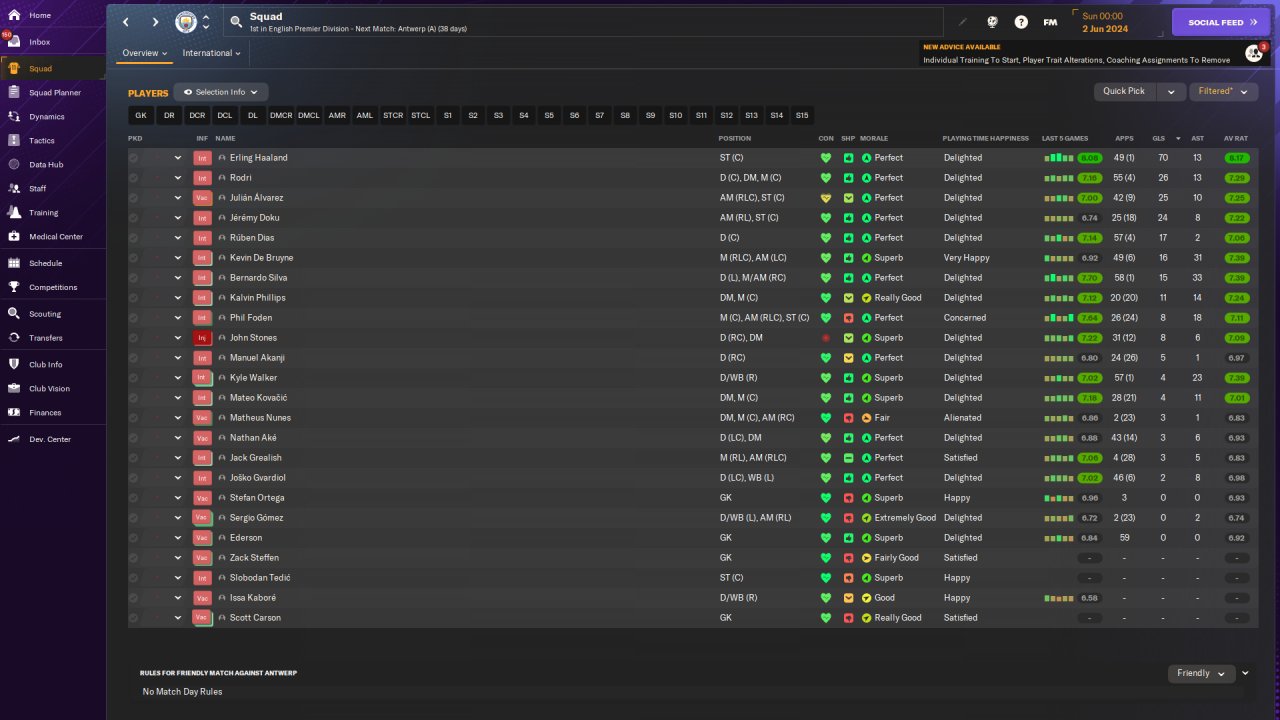Select the GK position slot button
The width and height of the screenshot is (1280, 720).
pos(141,115)
